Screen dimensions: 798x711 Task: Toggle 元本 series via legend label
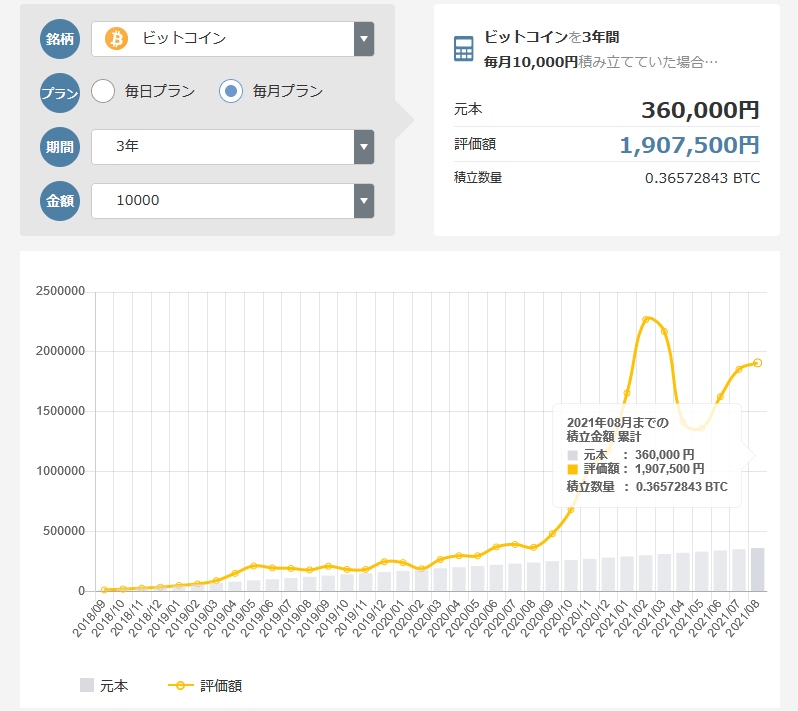[x=114, y=685]
